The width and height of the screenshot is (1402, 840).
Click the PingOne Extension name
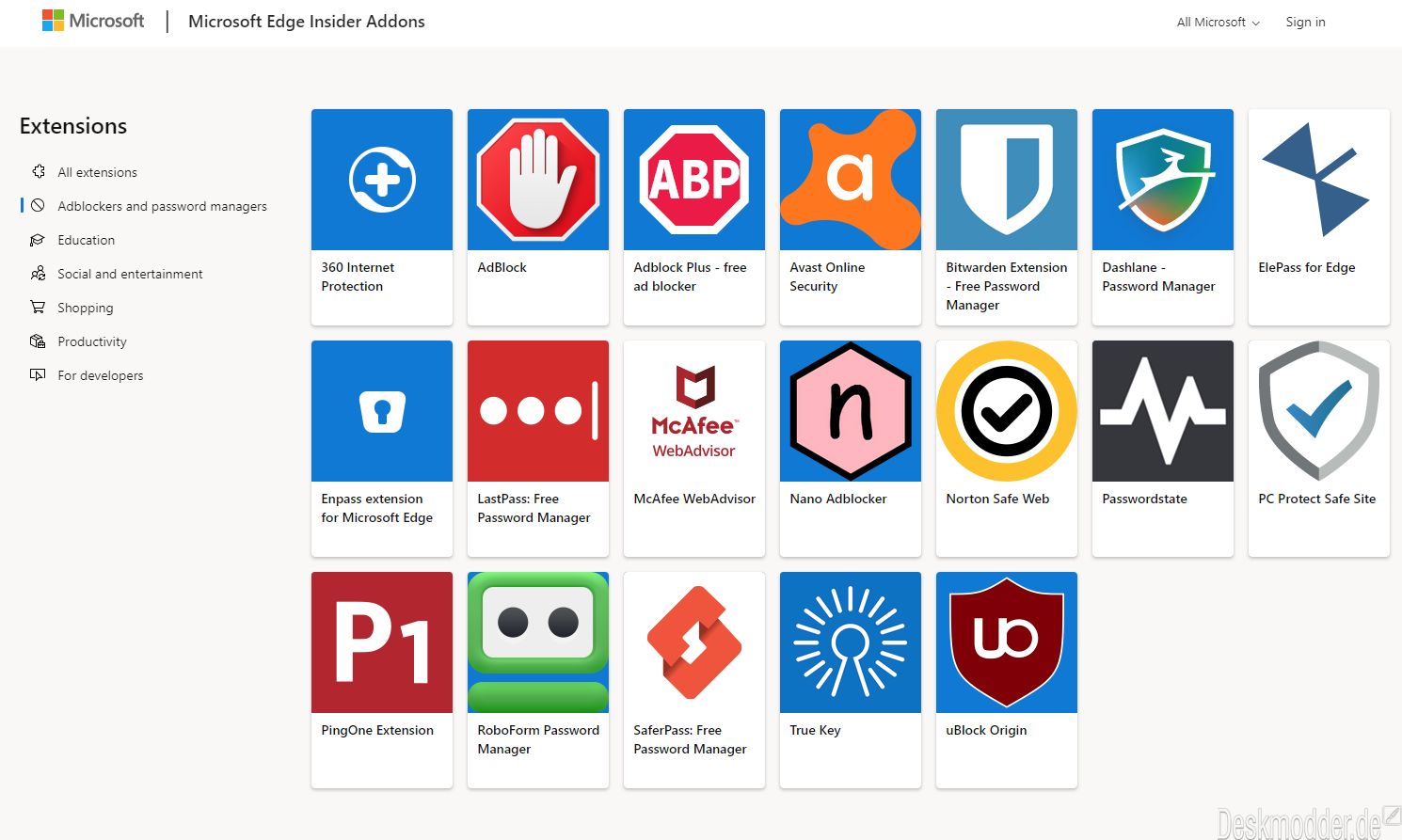pyautogui.click(x=377, y=730)
